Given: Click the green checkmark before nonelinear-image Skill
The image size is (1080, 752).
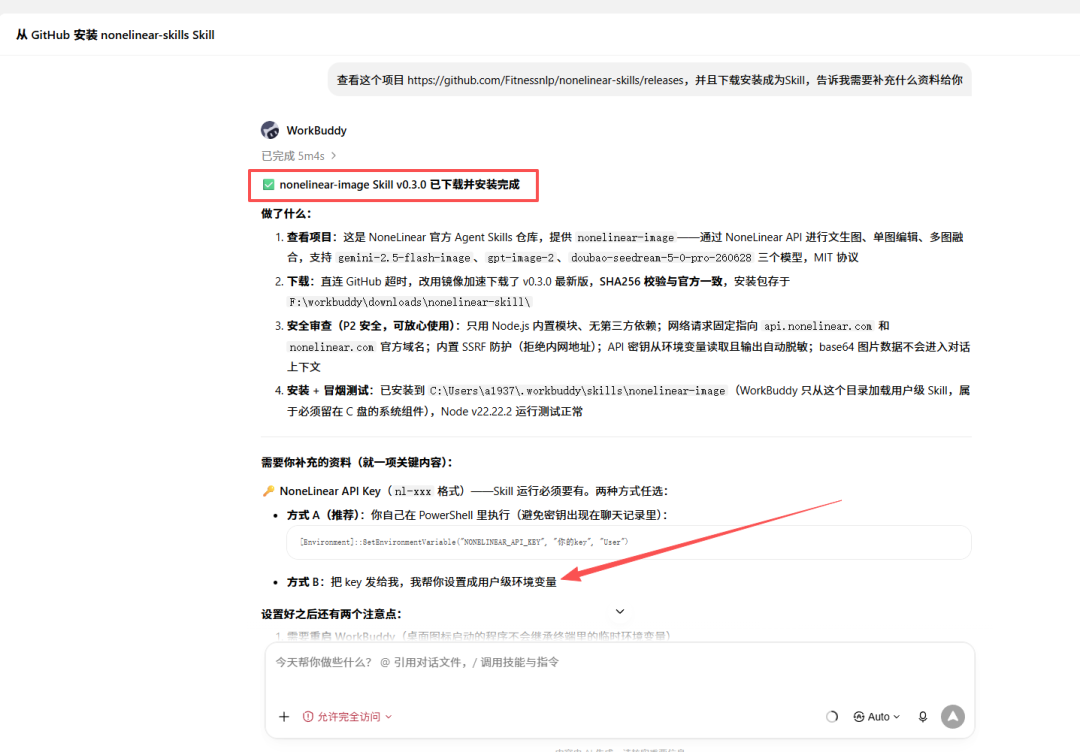Looking at the screenshot, I should [269, 185].
